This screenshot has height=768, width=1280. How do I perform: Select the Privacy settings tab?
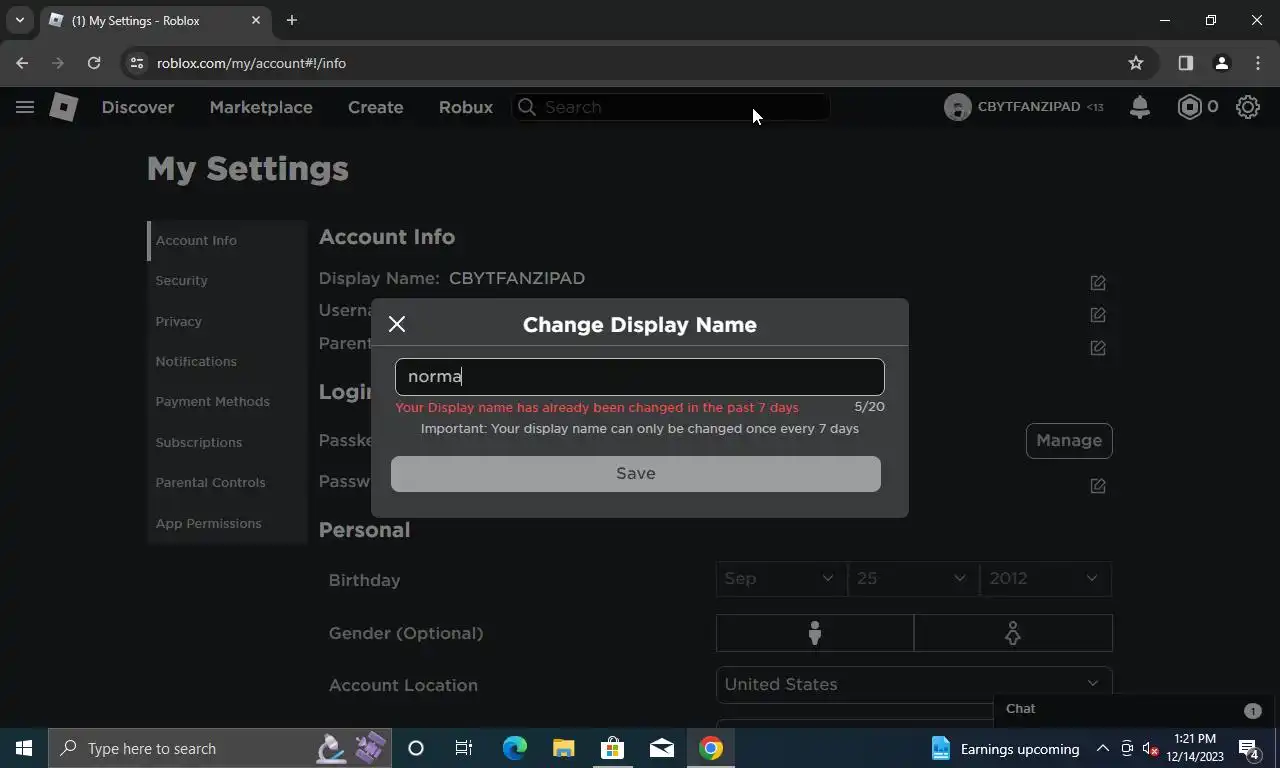pos(227,321)
